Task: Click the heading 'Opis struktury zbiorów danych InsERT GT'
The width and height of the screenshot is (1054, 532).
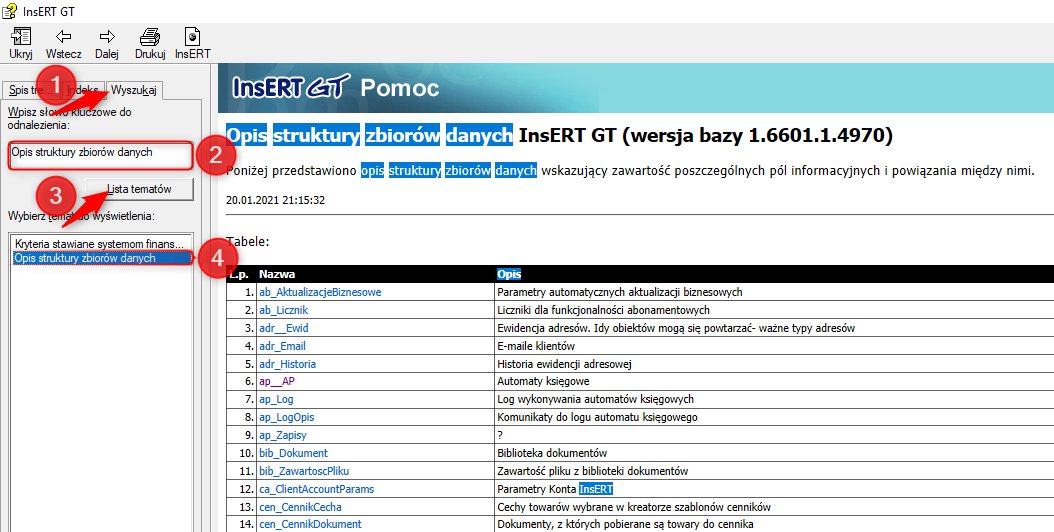Action: point(559,136)
